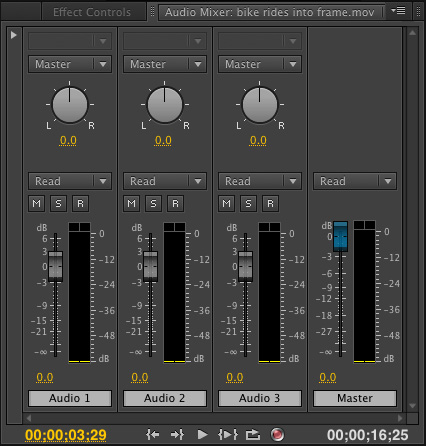Click Audio 2 volume value 0.0

pos(140,377)
